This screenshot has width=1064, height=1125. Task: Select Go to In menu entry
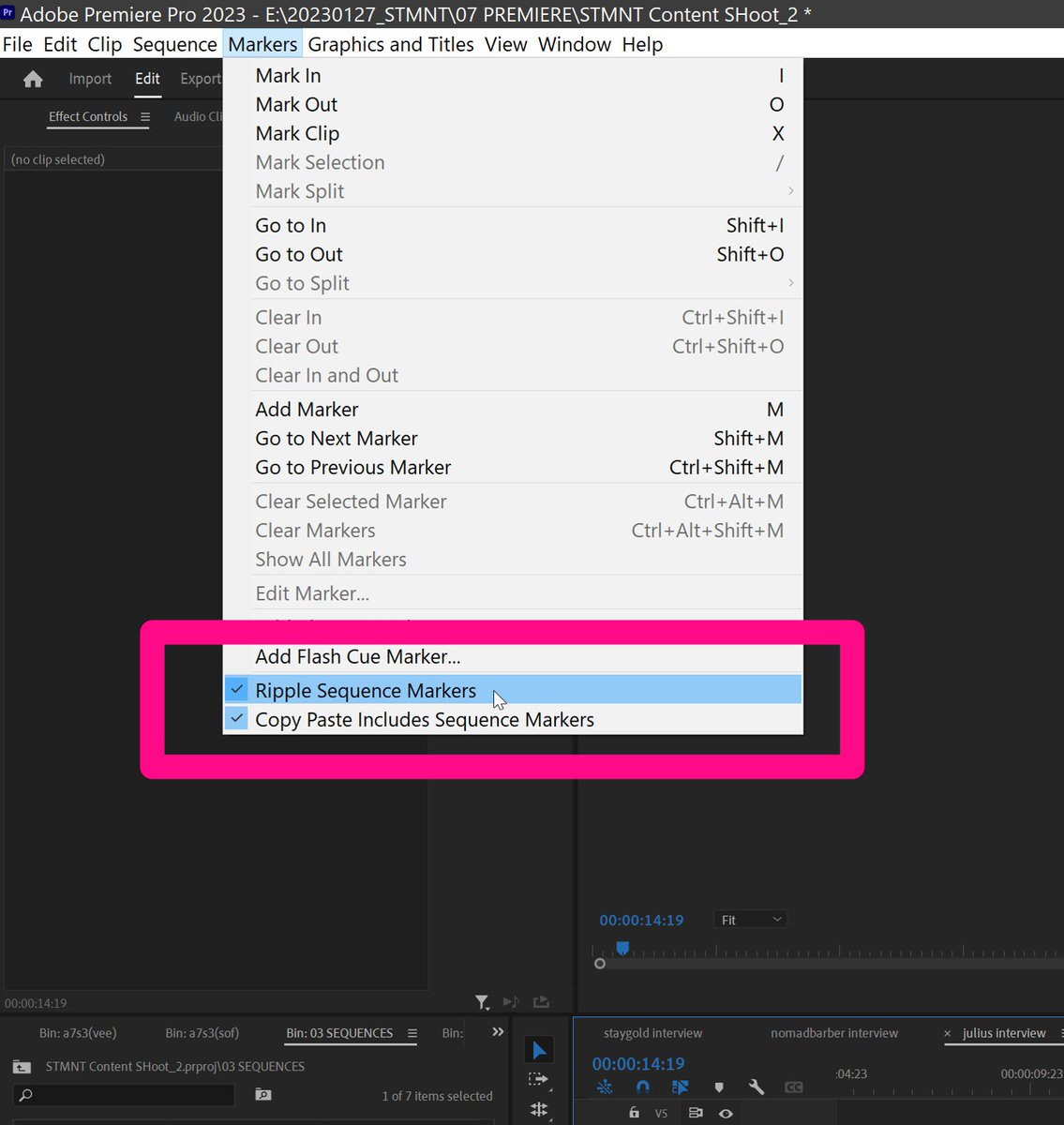(513, 226)
